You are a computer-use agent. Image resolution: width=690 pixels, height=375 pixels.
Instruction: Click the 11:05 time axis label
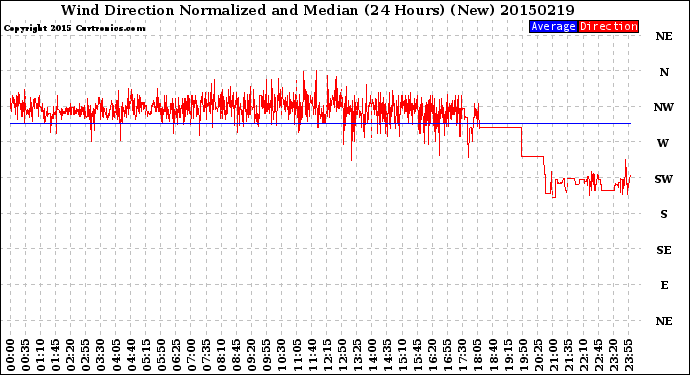pyautogui.click(x=297, y=355)
